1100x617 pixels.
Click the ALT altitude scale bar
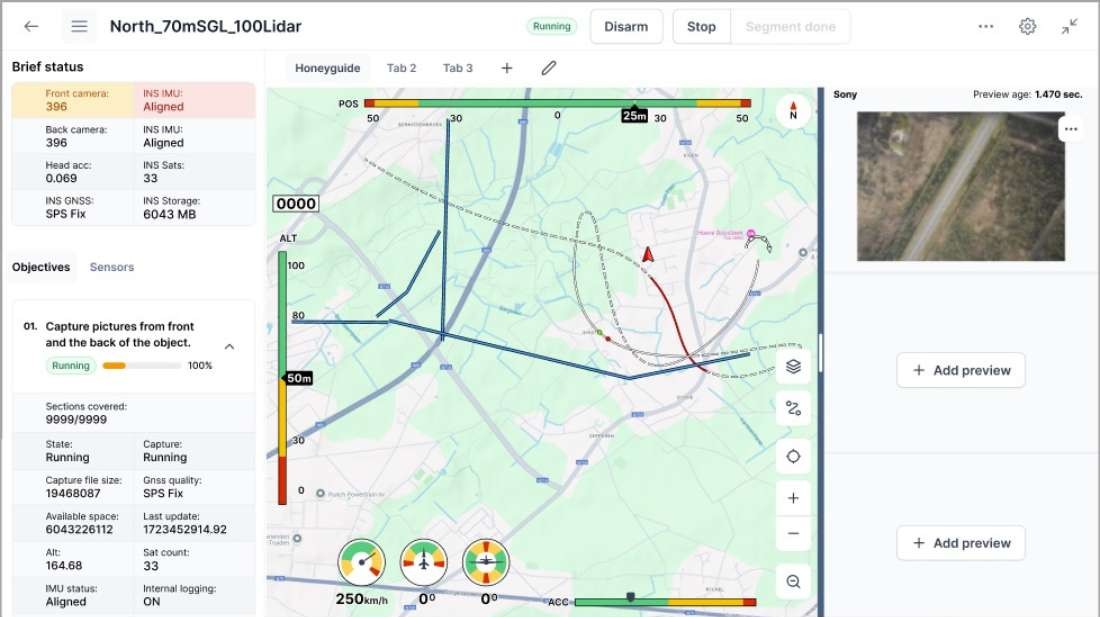click(x=282, y=378)
